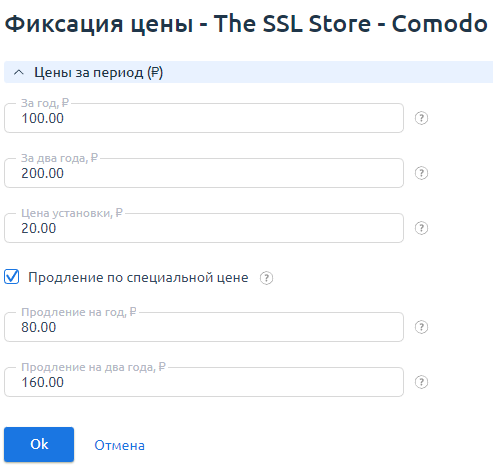Focus the Продление на год input
The height and width of the screenshot is (469, 493).
204,327
